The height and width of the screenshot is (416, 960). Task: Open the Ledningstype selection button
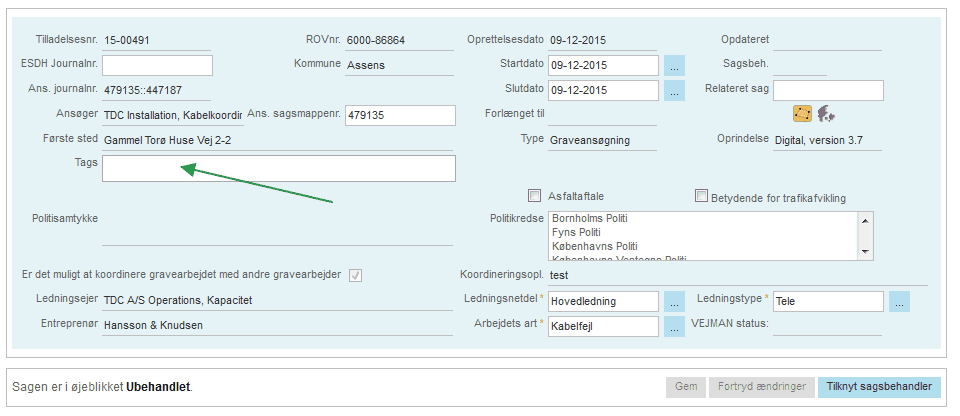click(x=899, y=301)
